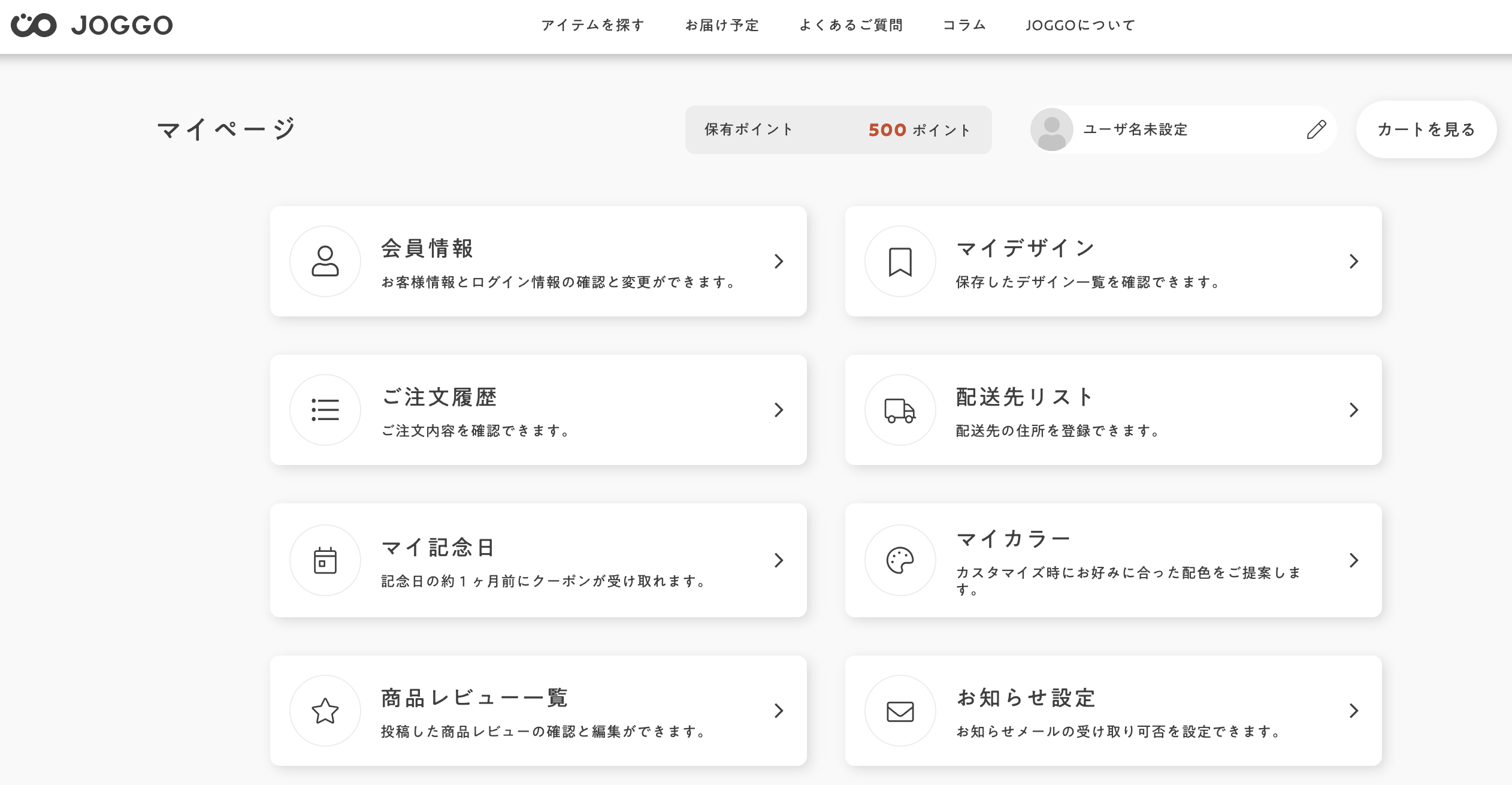Click the grey user avatar image

pos(1051,129)
